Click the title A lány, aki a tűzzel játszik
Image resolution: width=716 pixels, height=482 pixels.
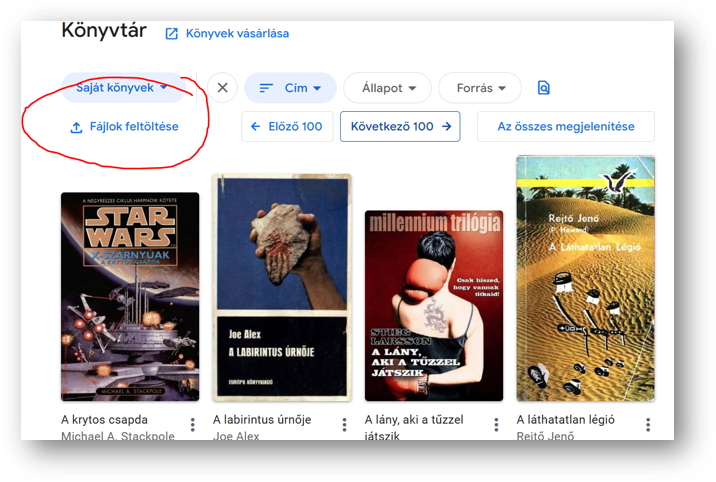pos(414,427)
